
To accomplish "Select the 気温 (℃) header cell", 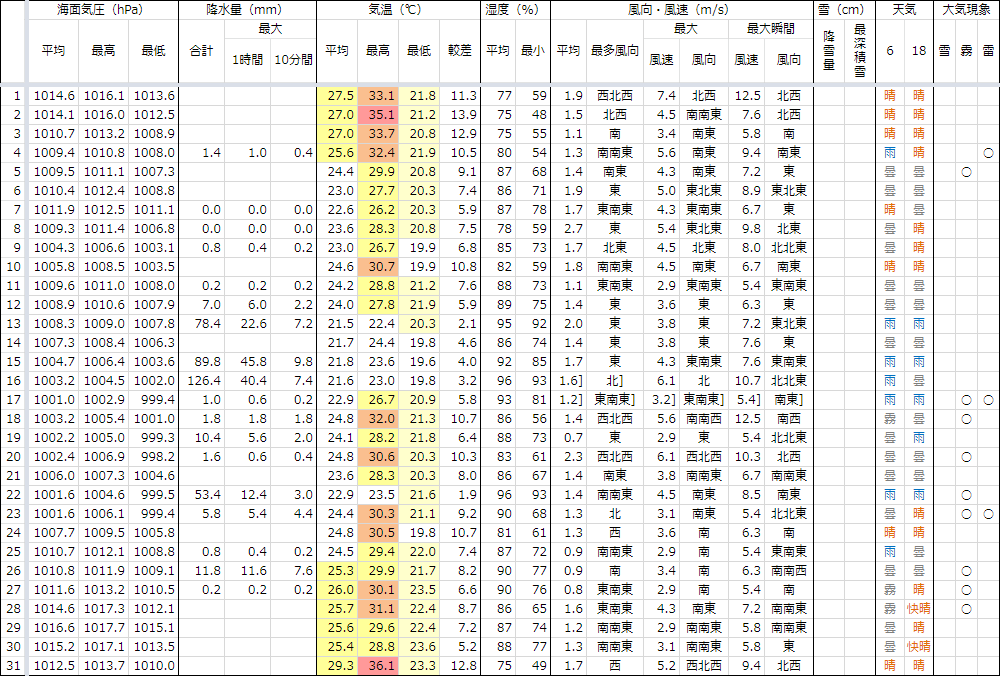I will (399, 9).
